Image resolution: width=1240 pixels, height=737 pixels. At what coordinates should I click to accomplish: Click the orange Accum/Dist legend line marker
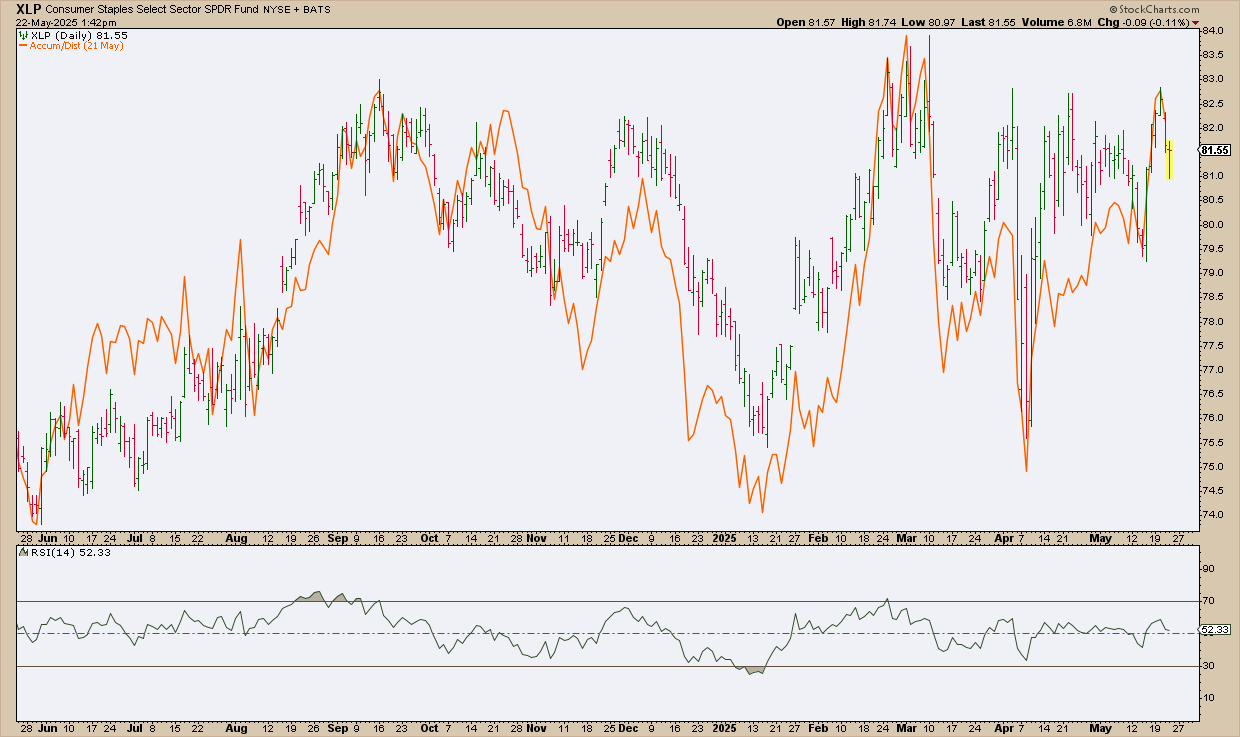coord(24,46)
